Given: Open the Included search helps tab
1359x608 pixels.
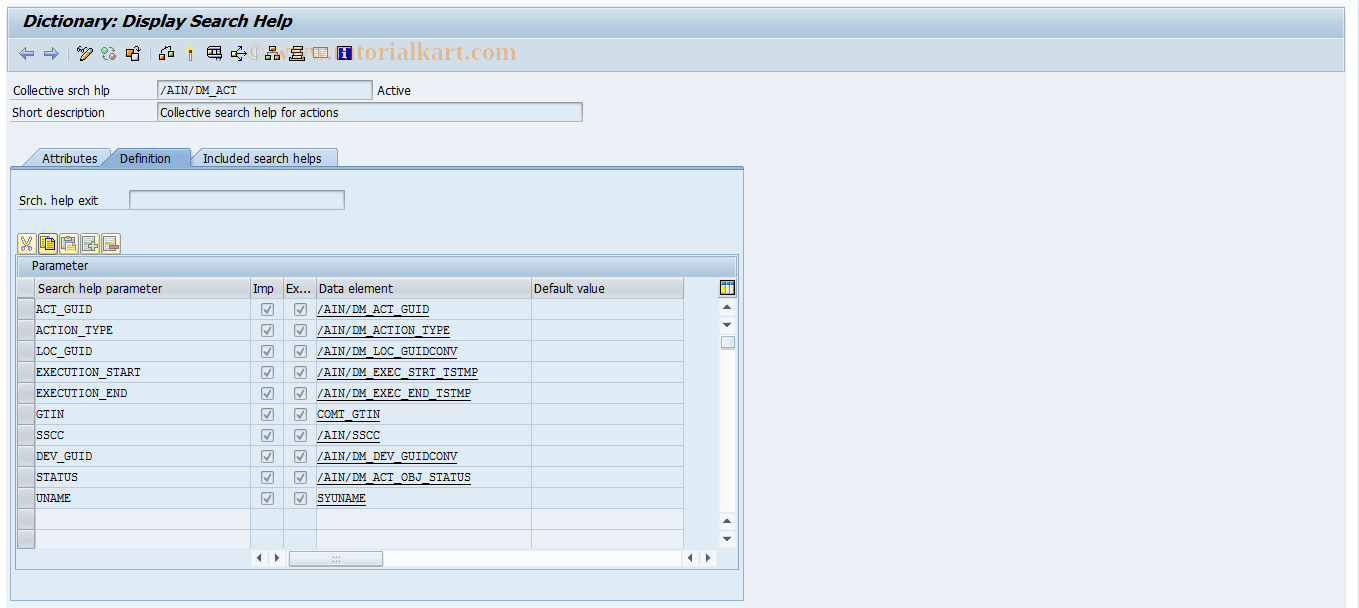Looking at the screenshot, I should point(264,158).
